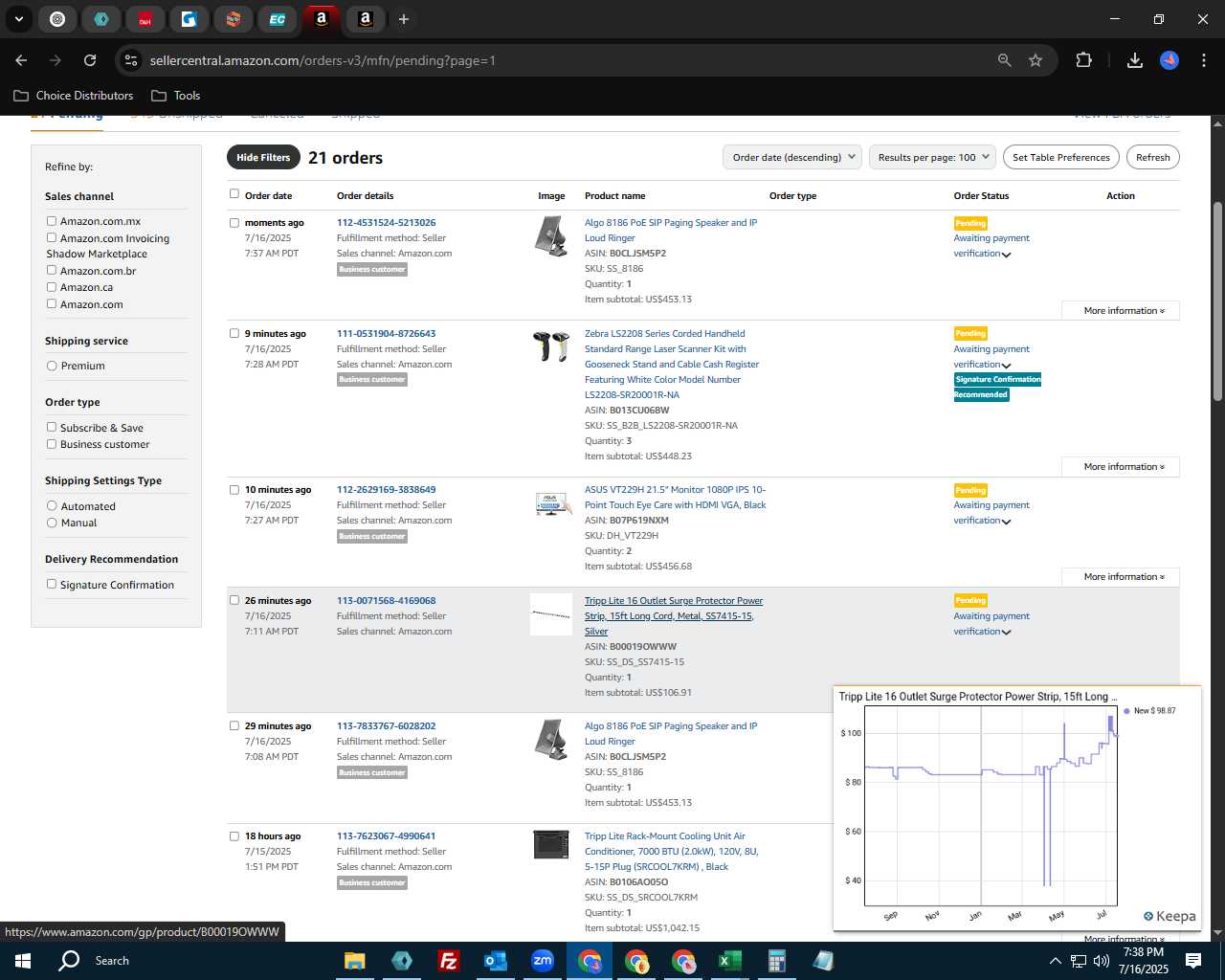1225x980 pixels.
Task: Select Manual shipping settings type
Action: [x=52, y=523]
